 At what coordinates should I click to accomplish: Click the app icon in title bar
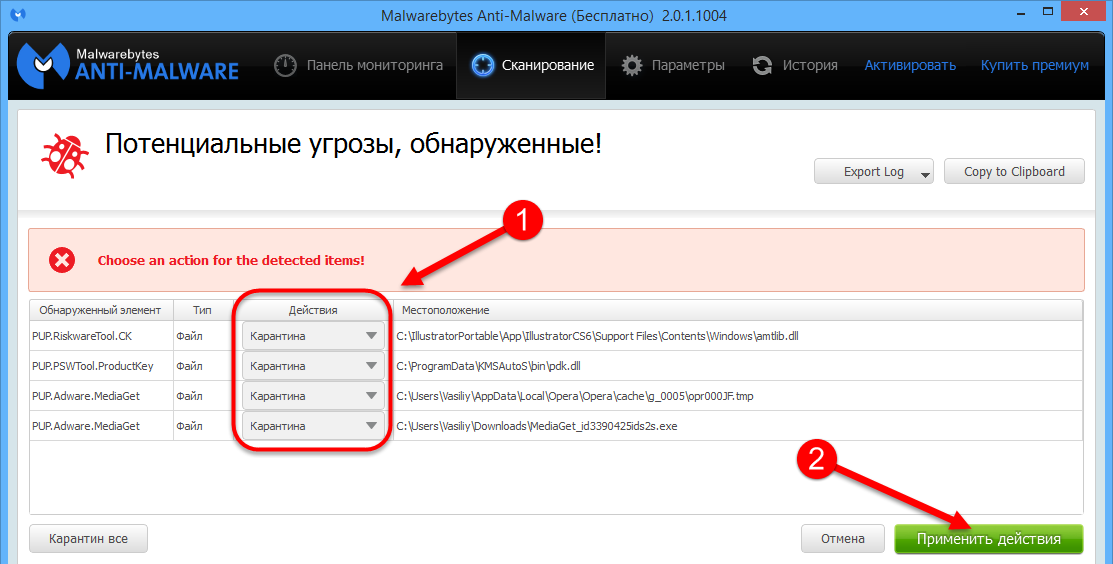(x=18, y=15)
